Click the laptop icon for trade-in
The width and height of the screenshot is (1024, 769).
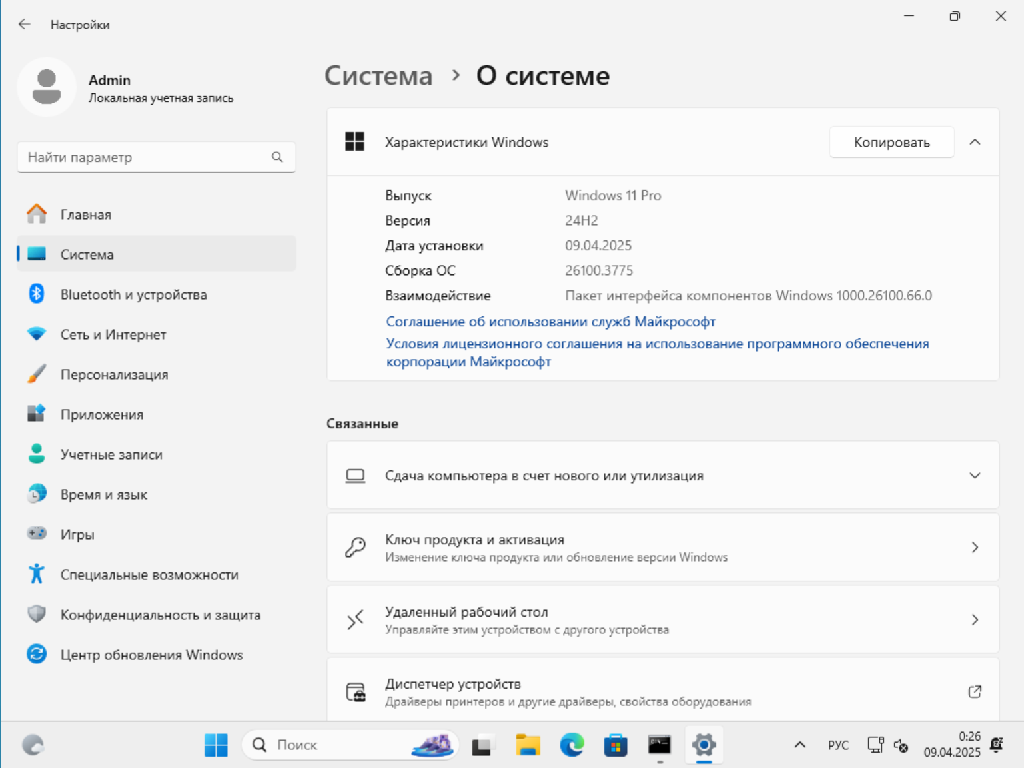(x=355, y=475)
